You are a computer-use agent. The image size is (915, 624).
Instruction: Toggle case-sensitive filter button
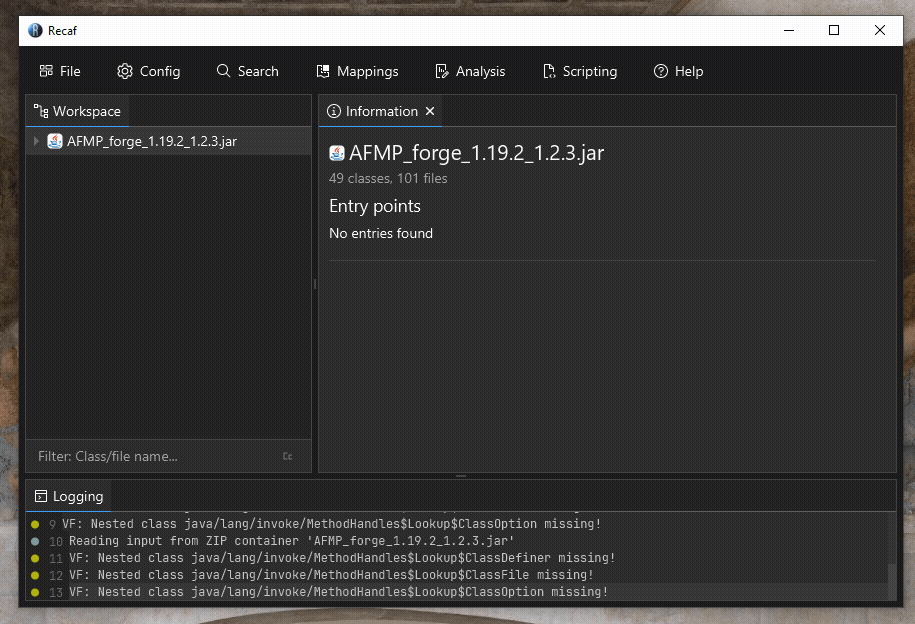pyautogui.click(x=288, y=456)
